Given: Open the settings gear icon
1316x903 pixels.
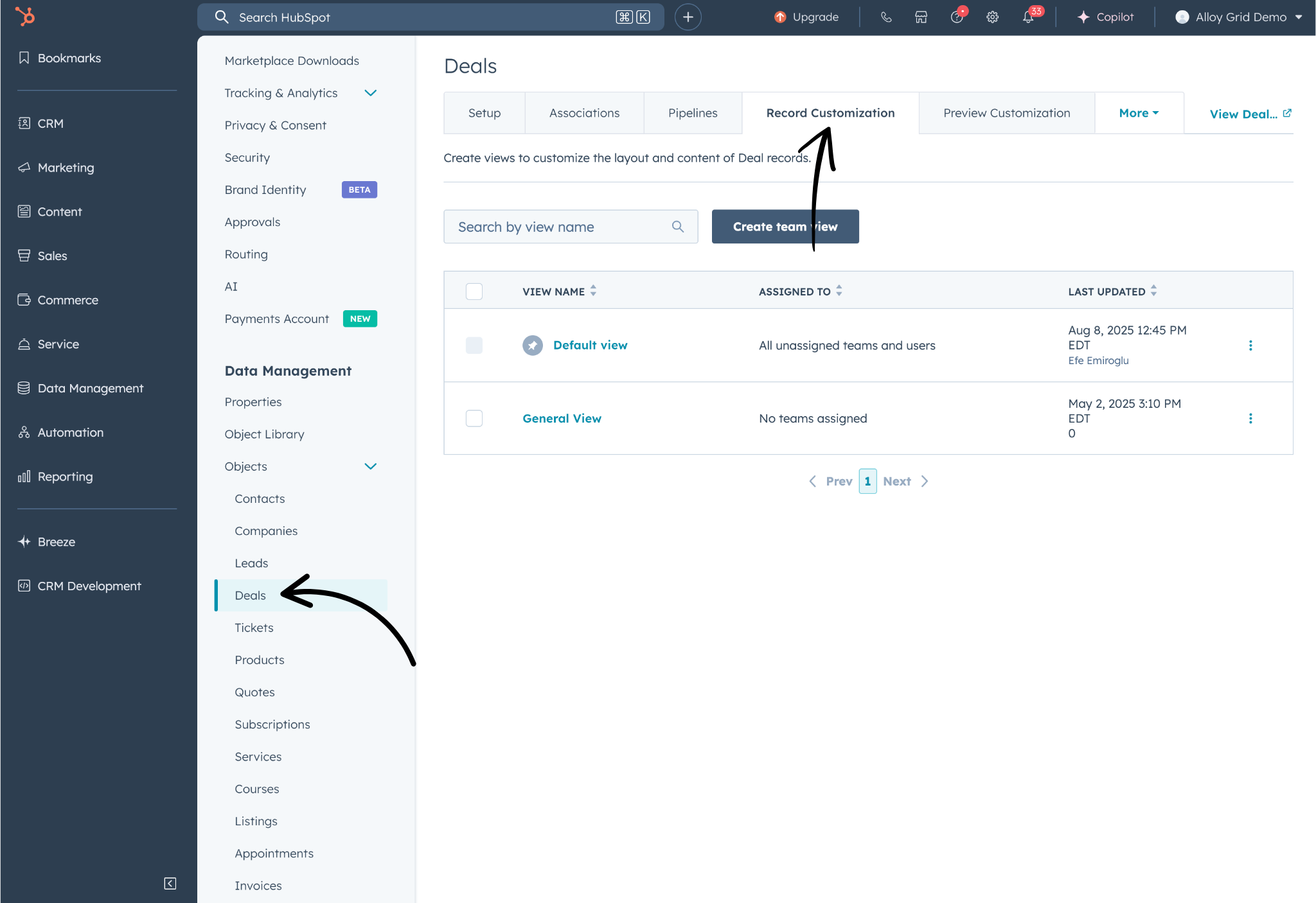Looking at the screenshot, I should coord(992,17).
